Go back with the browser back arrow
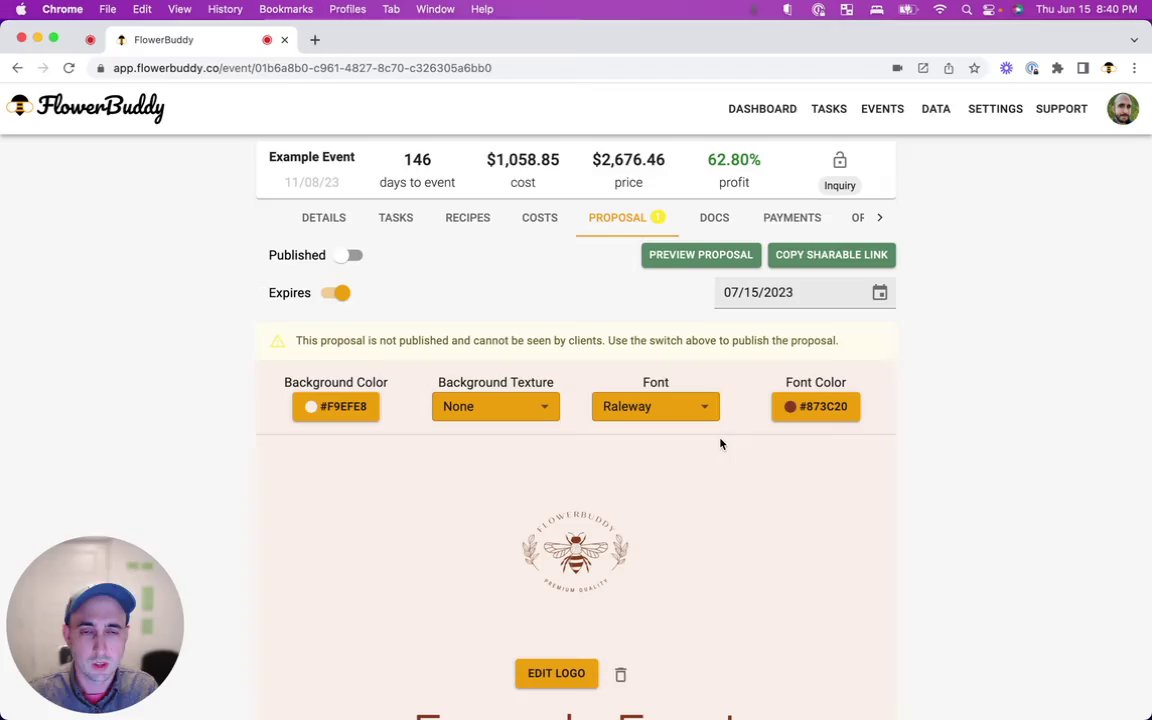This screenshot has width=1152, height=720. point(18,68)
